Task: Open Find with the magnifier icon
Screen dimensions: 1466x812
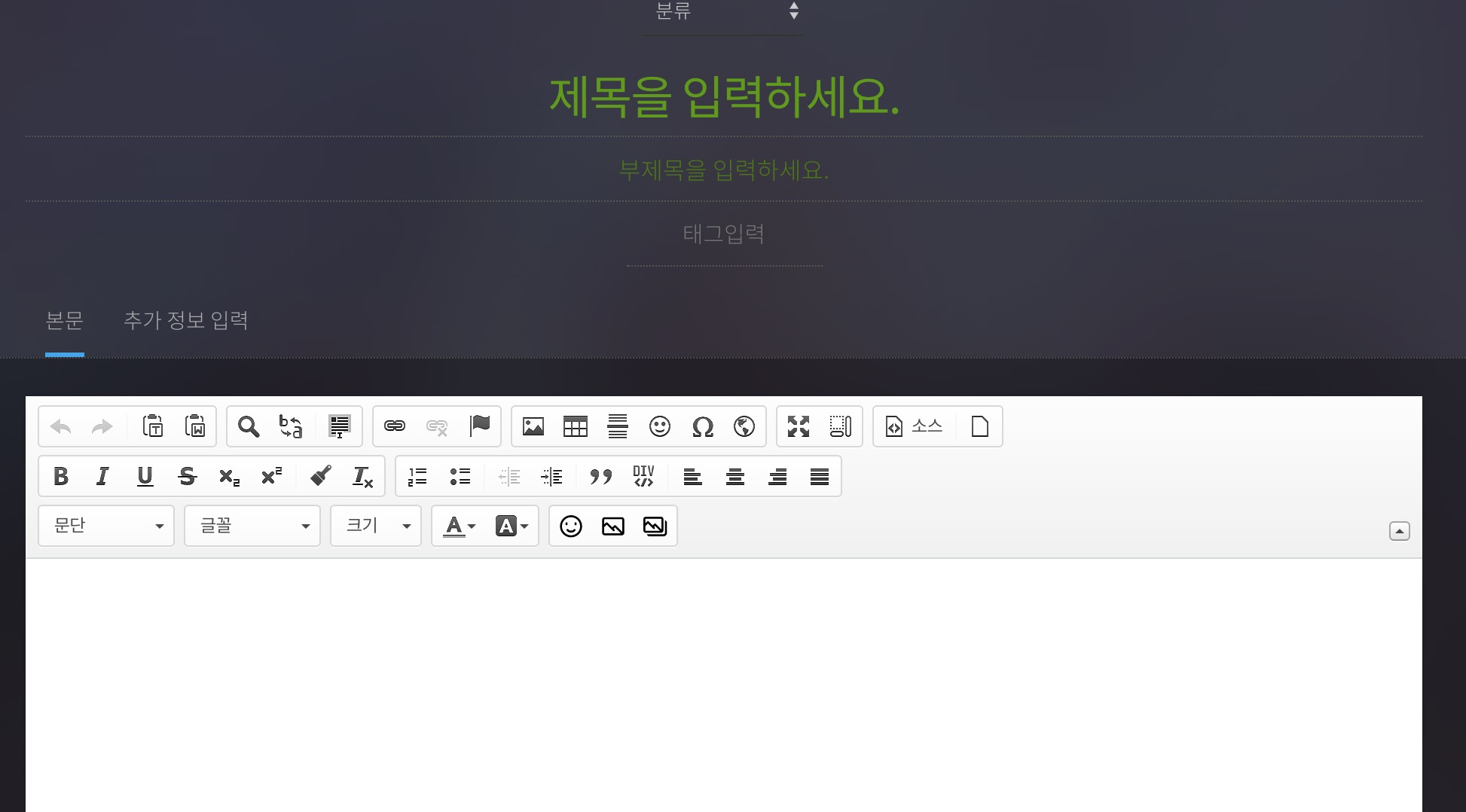Action: tap(249, 426)
